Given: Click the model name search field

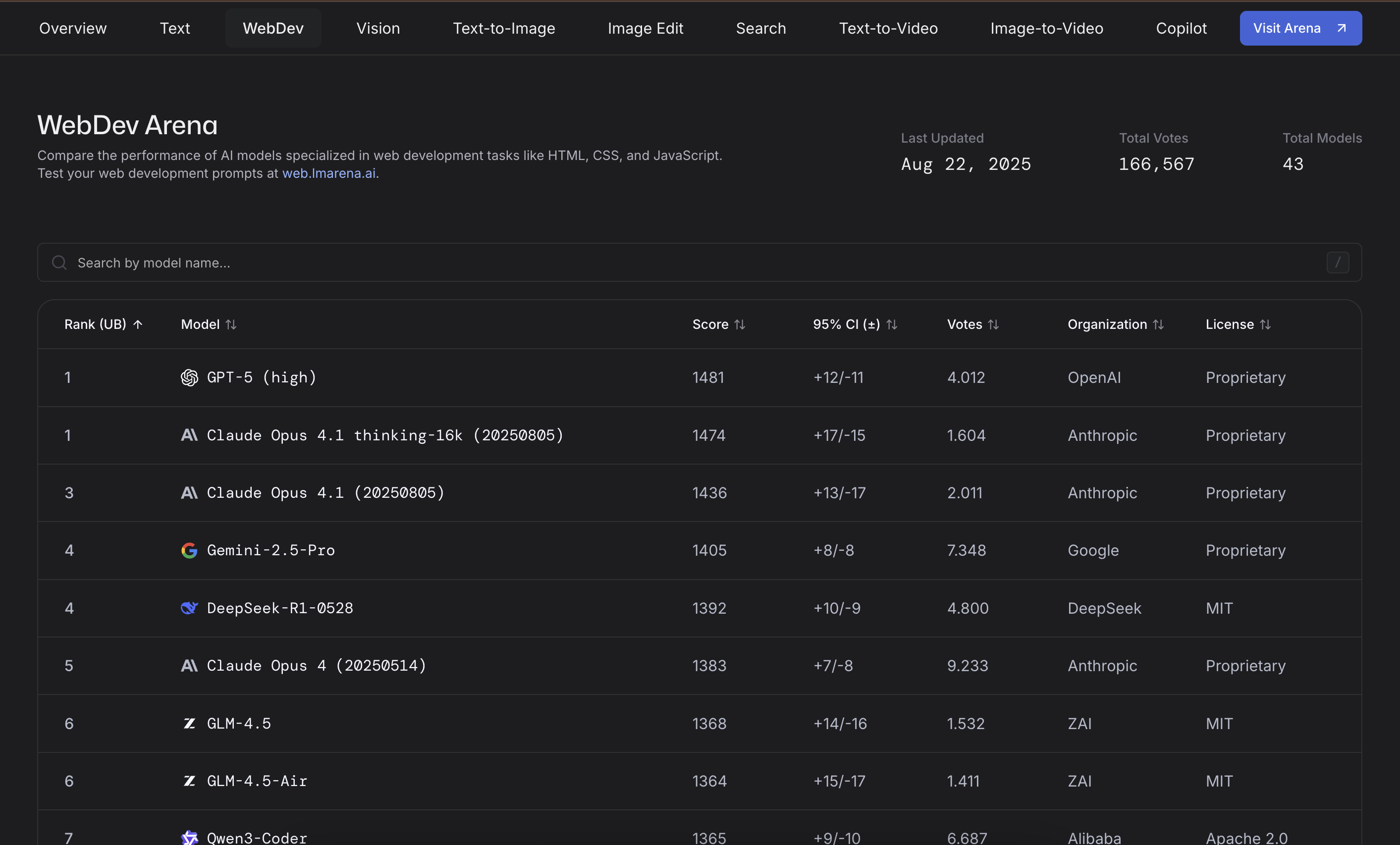Looking at the screenshot, I should click(398, 263).
